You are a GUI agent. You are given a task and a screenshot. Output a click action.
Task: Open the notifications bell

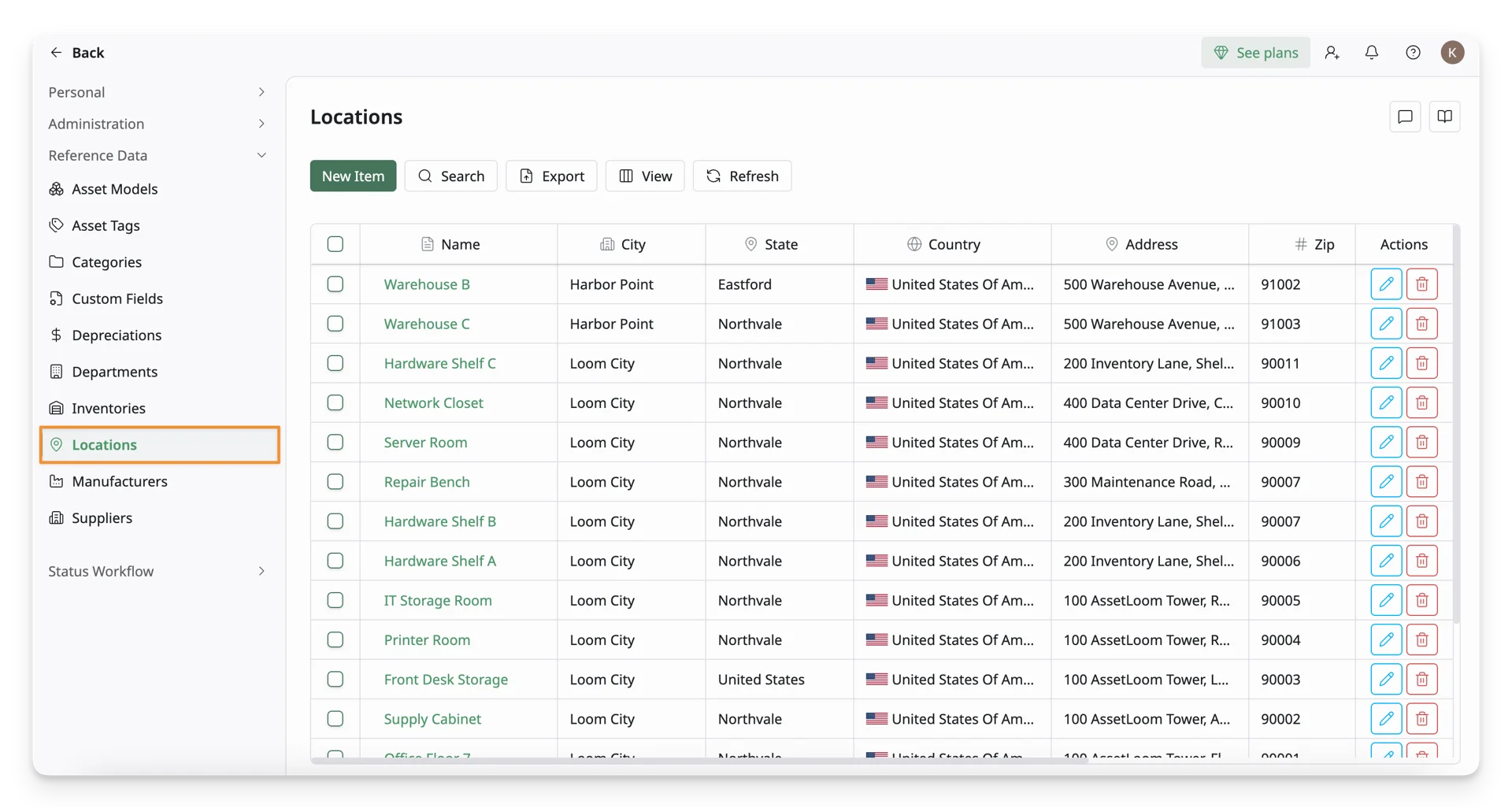(1371, 52)
